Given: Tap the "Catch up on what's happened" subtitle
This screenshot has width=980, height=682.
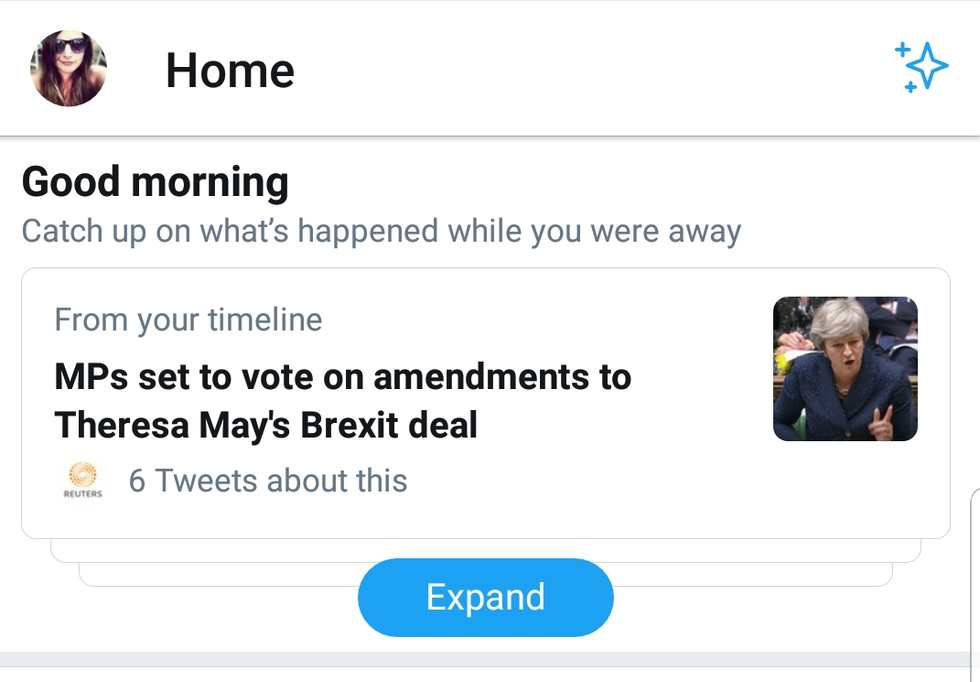Looking at the screenshot, I should pyautogui.click(x=381, y=231).
